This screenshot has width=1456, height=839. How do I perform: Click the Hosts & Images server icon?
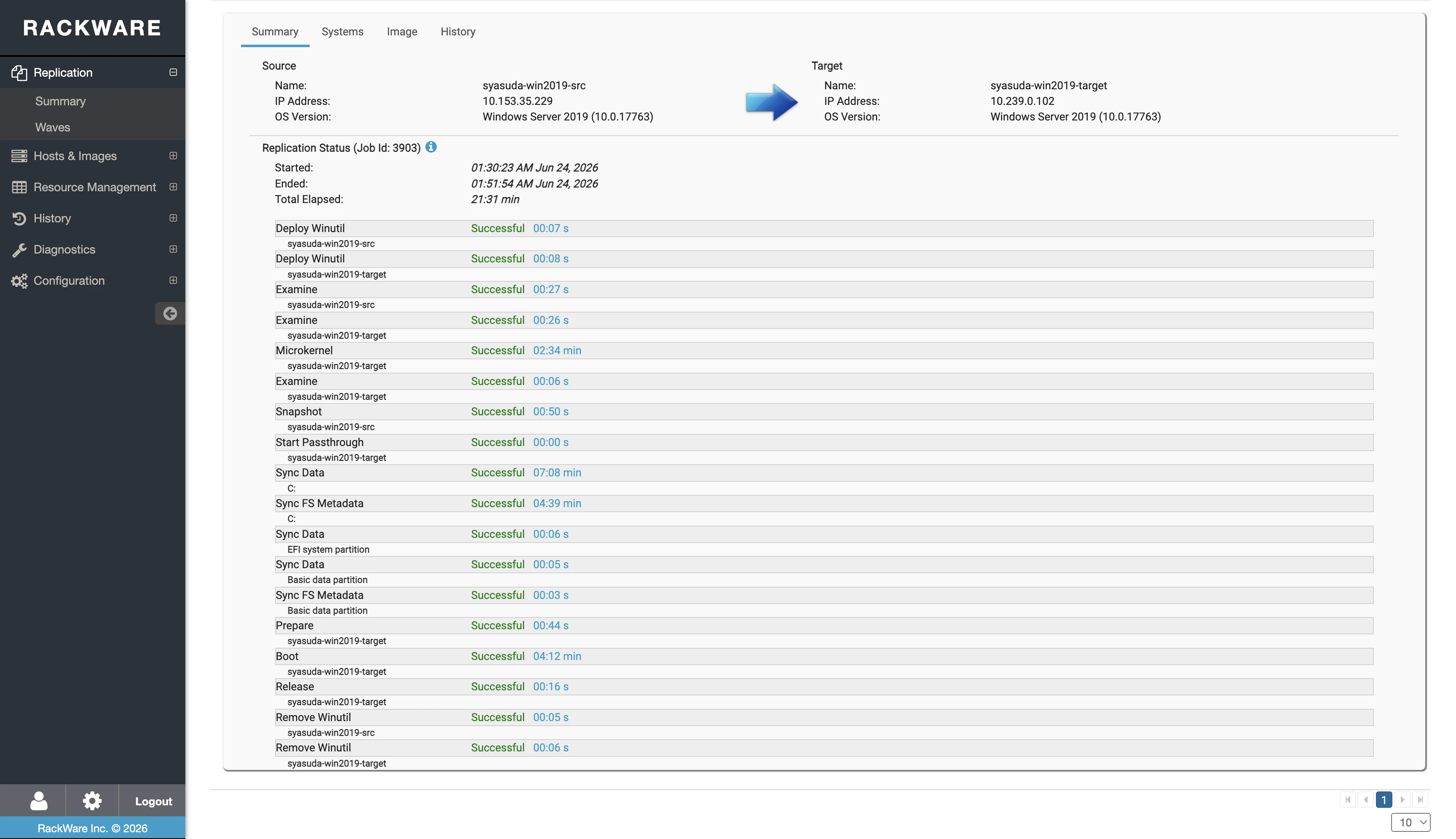19,155
